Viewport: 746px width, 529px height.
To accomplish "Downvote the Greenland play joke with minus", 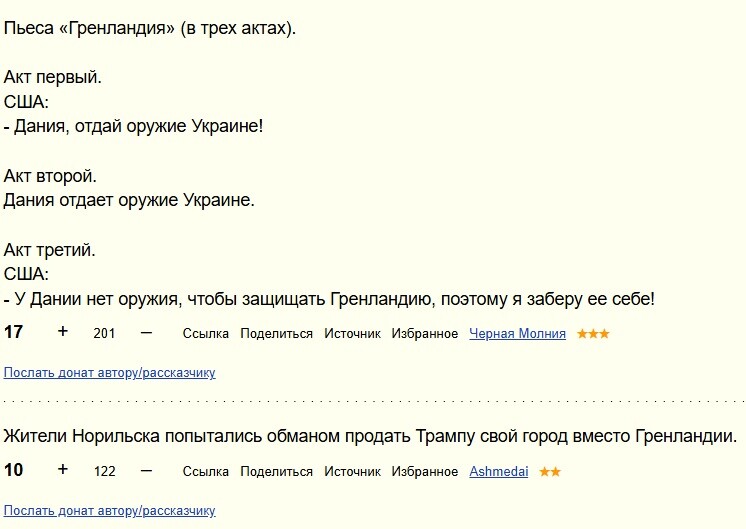I will 147,332.
